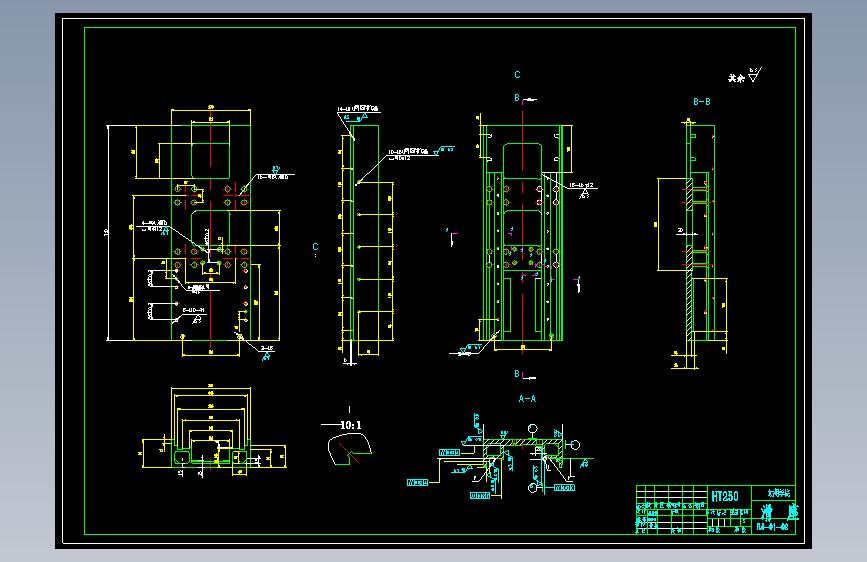Click the B-B section view label
The image size is (867, 562).
(x=702, y=102)
